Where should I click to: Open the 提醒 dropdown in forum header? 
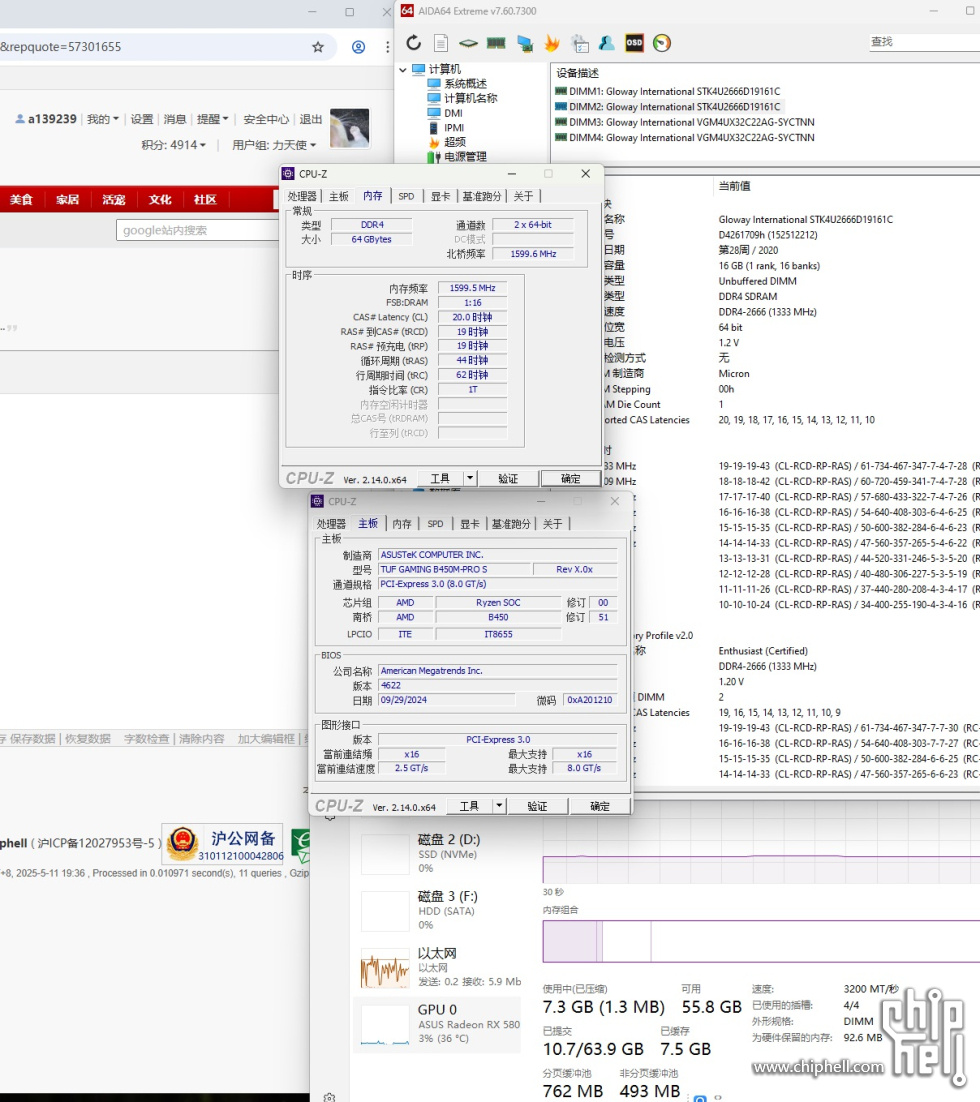pyautogui.click(x=212, y=119)
